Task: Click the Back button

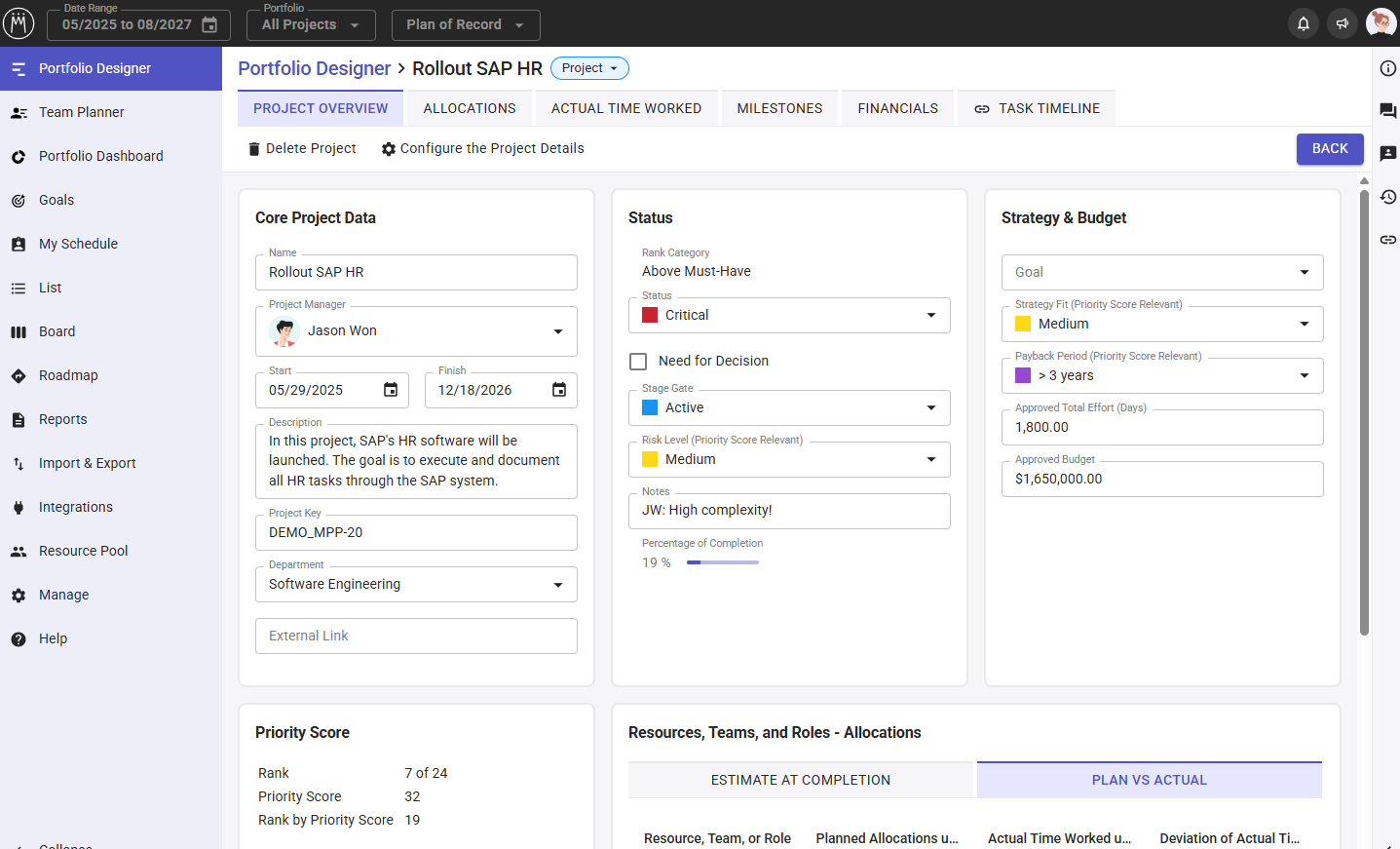Action: point(1329,149)
